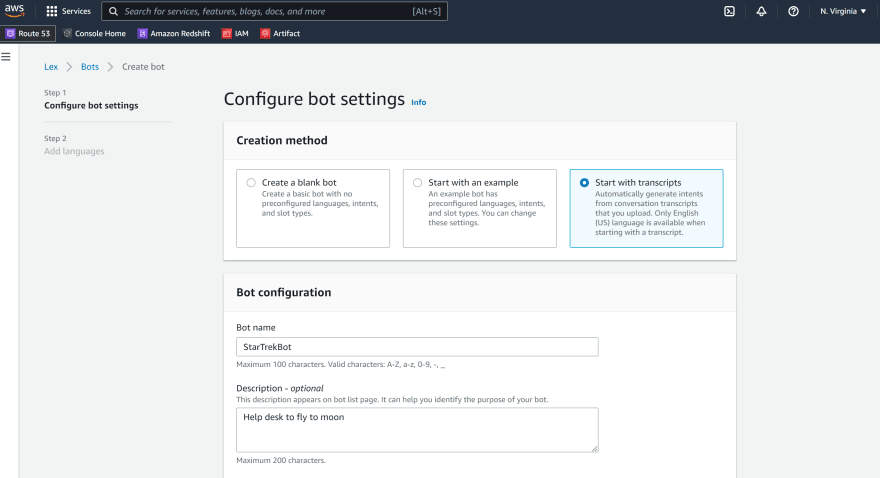Open the help question mark icon

coord(793,11)
